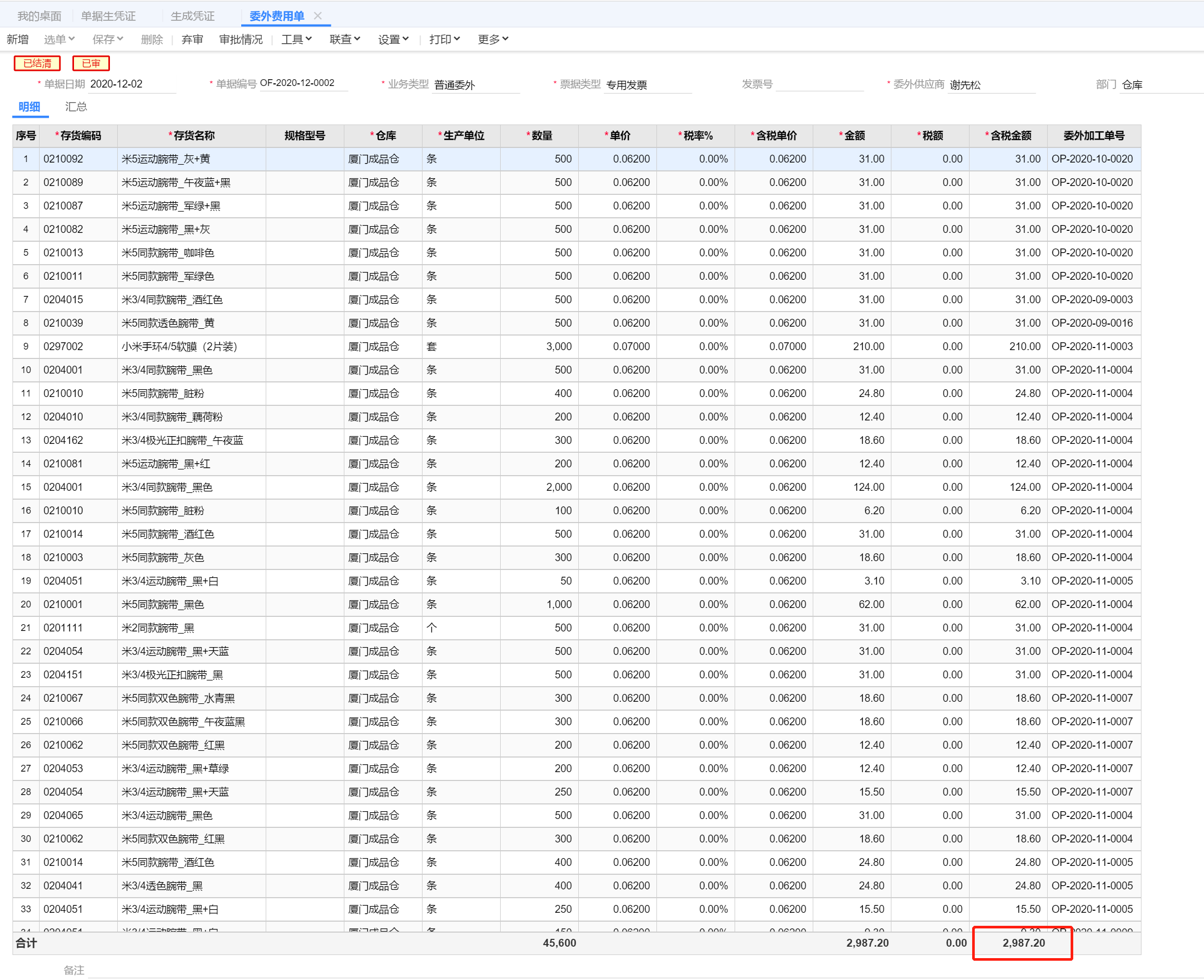The width and height of the screenshot is (1204, 980).
Task: Click the 存货编码 column header
Action: (79, 135)
